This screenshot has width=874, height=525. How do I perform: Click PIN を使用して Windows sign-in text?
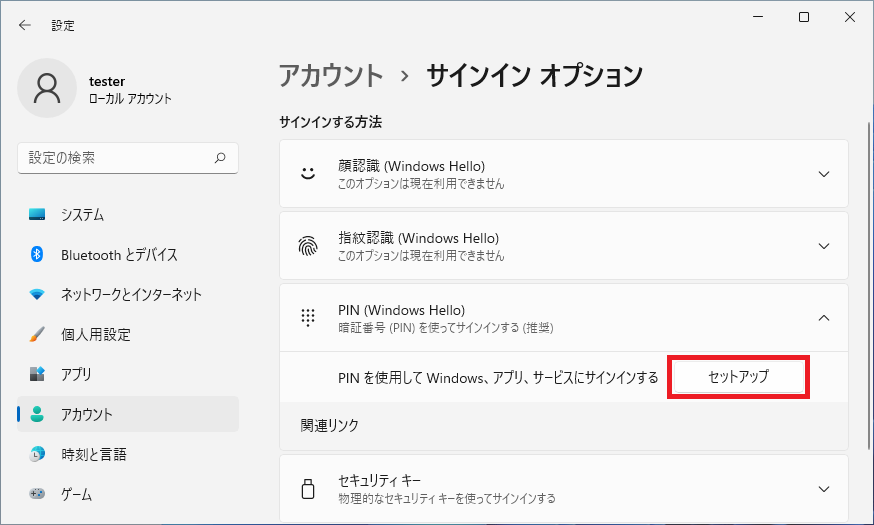498,378
